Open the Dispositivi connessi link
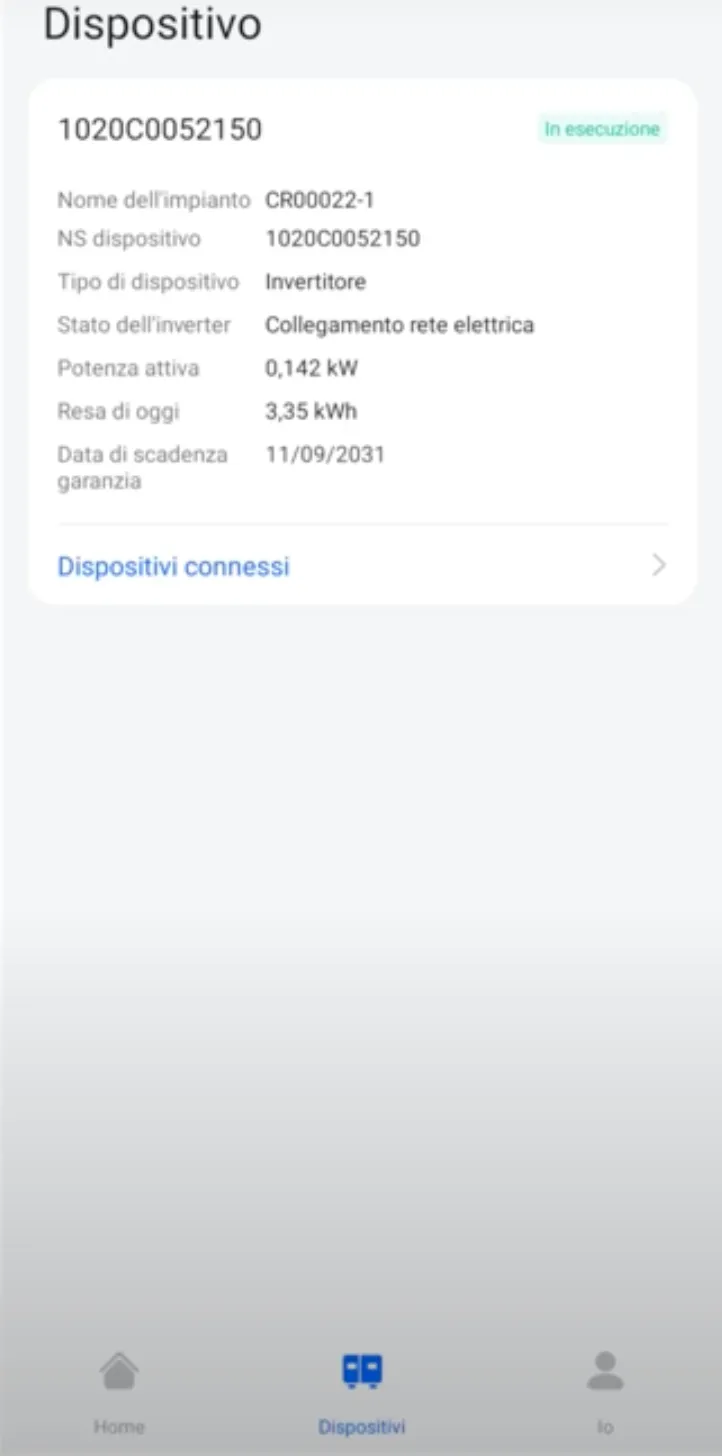This screenshot has height=1456, width=722. point(173,566)
